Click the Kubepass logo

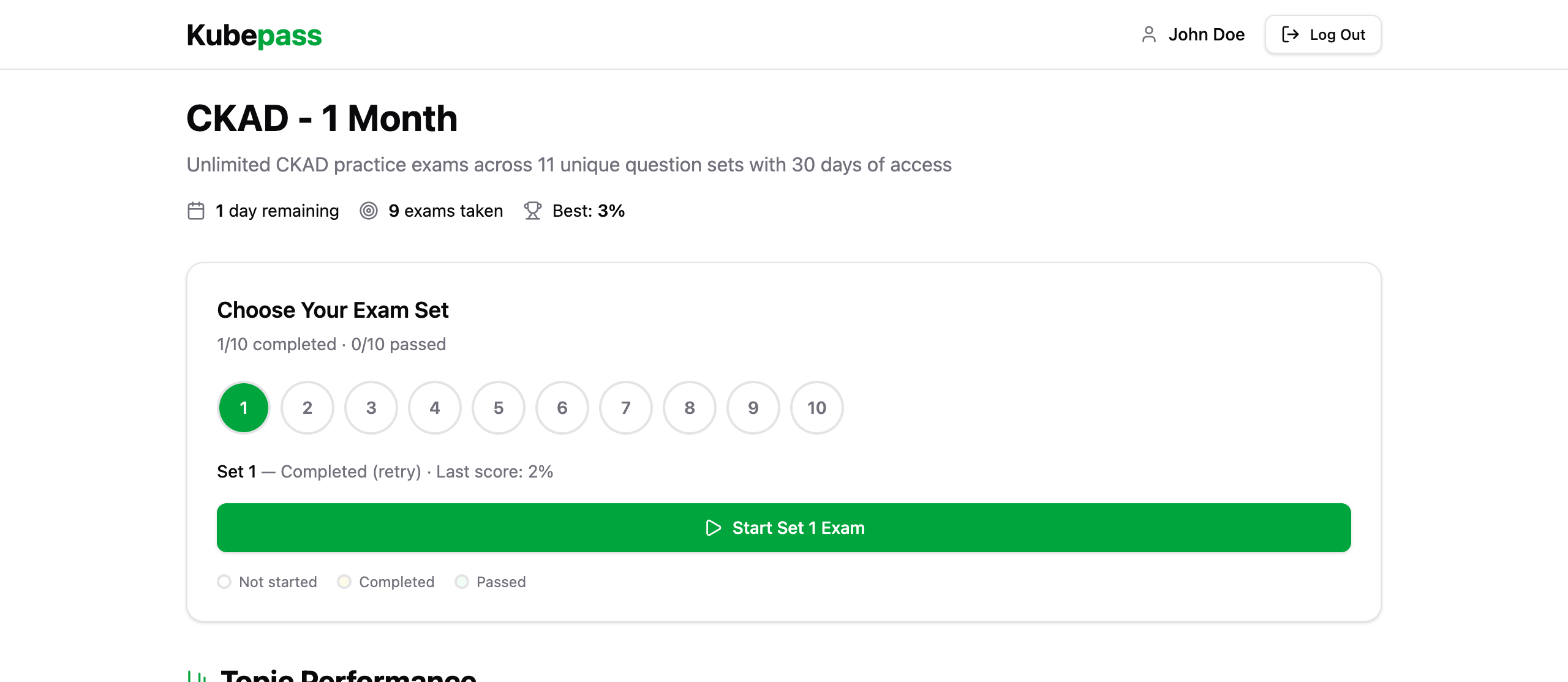[254, 35]
